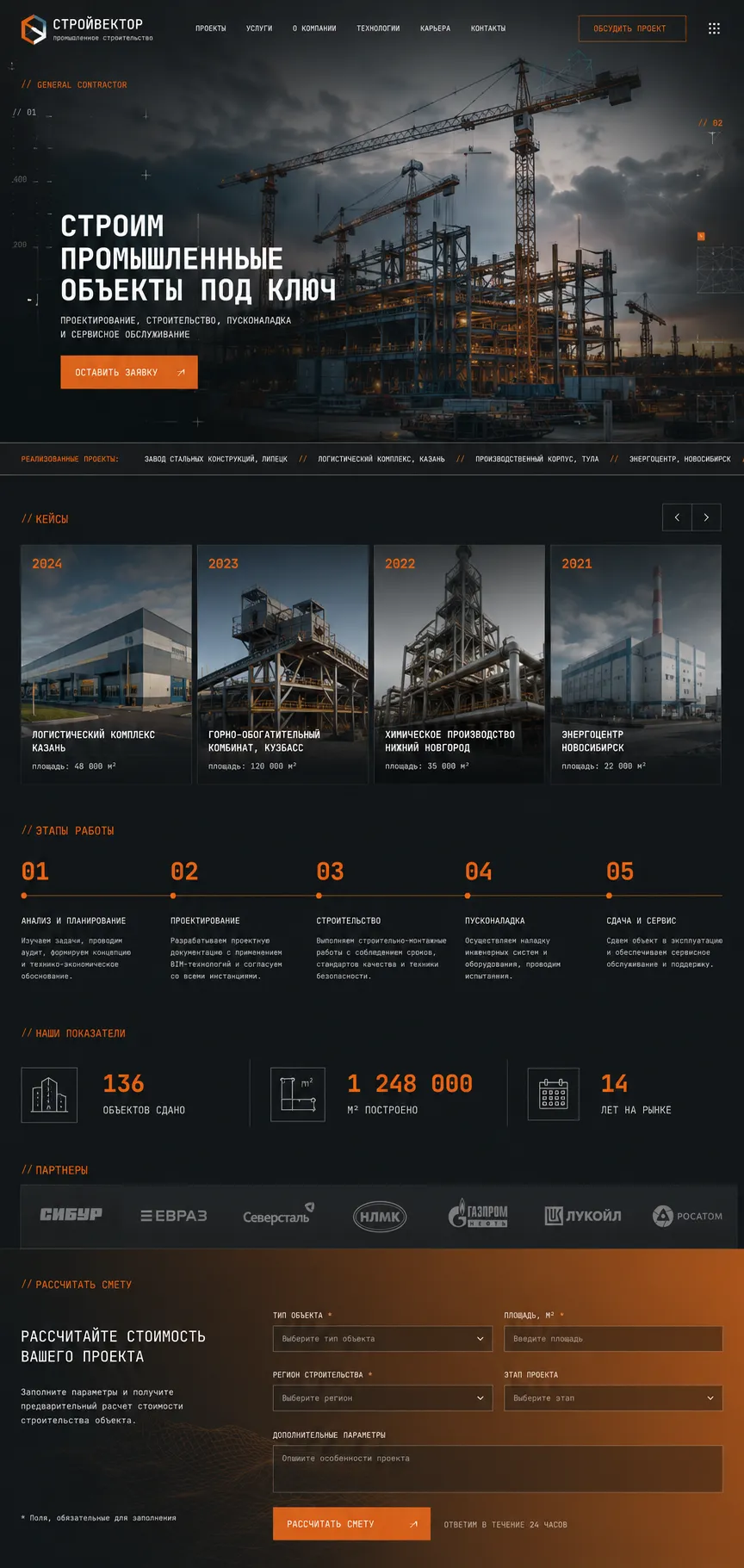744x1568 pixels.
Task: Open the 2022 Химическое производство card
Action: 460,664
